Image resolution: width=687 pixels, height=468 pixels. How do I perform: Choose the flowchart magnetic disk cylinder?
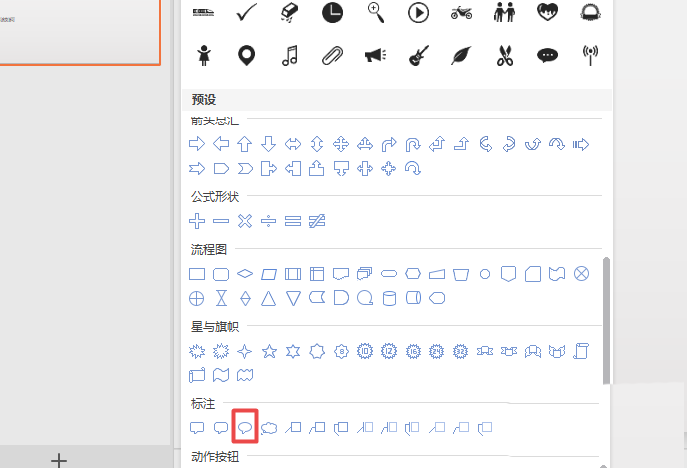389,298
